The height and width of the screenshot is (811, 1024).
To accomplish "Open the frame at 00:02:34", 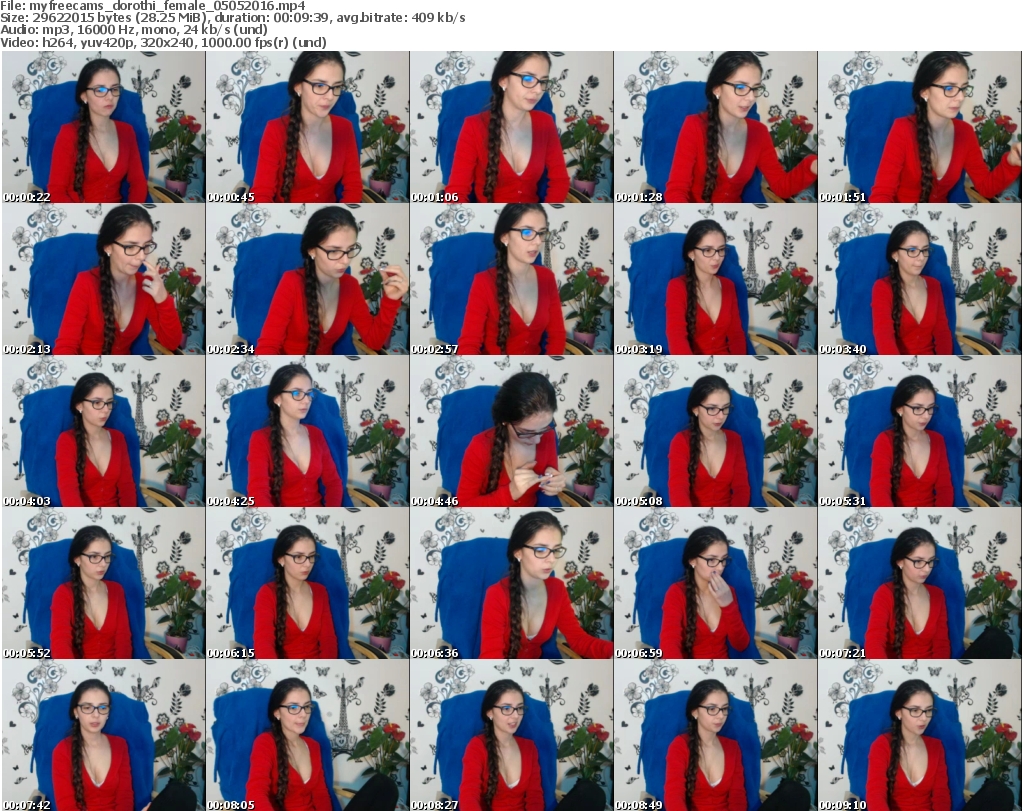I will click(x=308, y=279).
